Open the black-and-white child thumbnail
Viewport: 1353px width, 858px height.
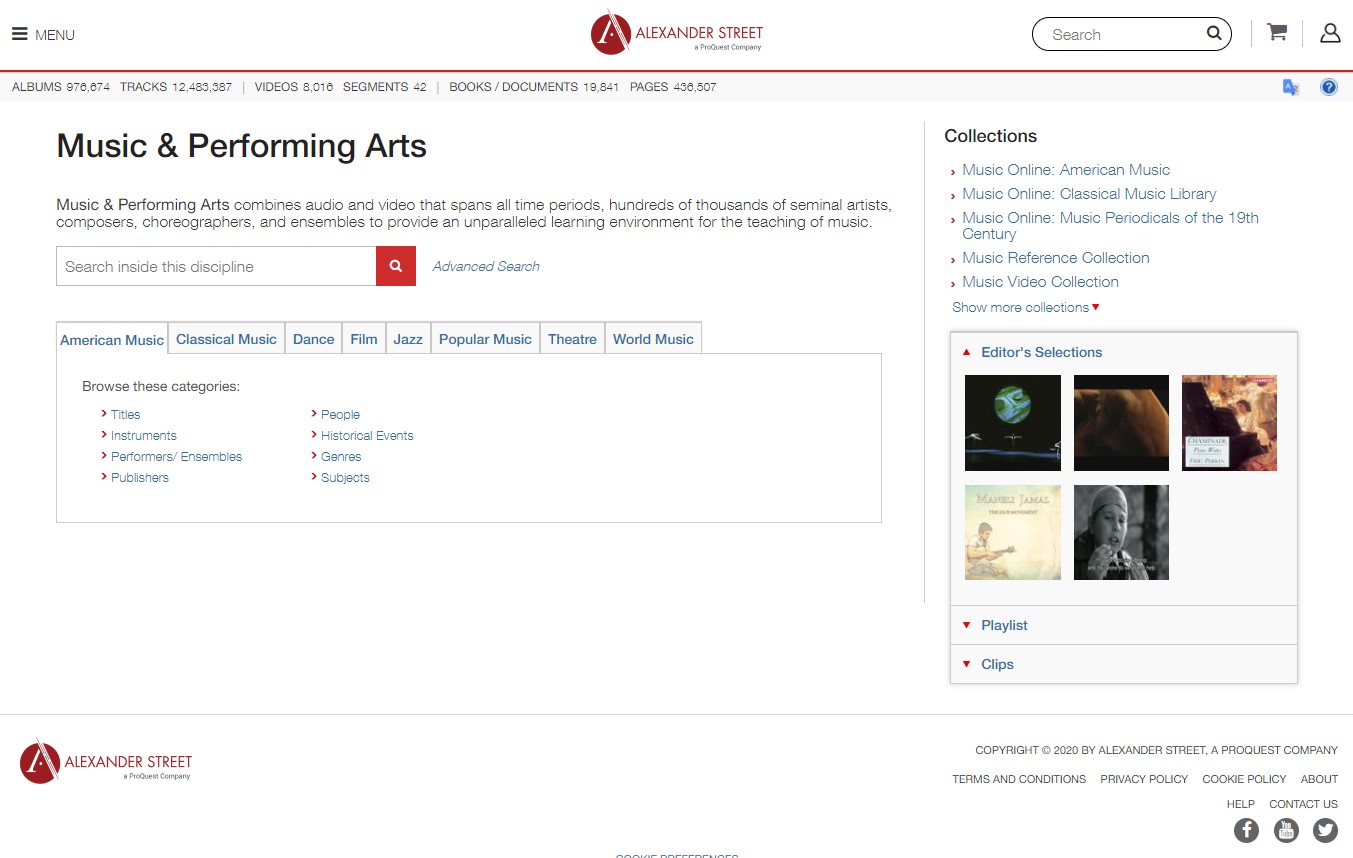pos(1121,532)
